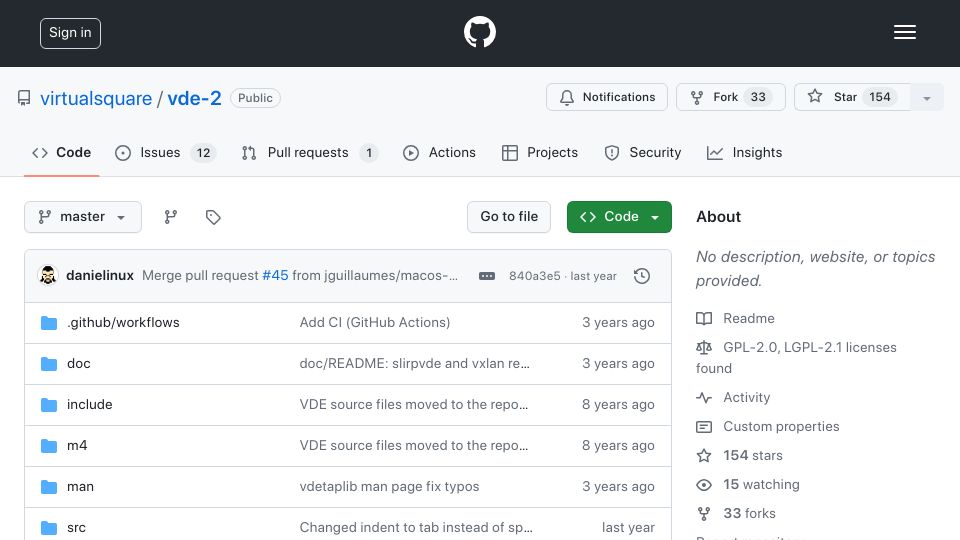960x540 pixels.
Task: Open the 'doc/README: slirpvde and vxlan' commit
Action: [x=414, y=364]
